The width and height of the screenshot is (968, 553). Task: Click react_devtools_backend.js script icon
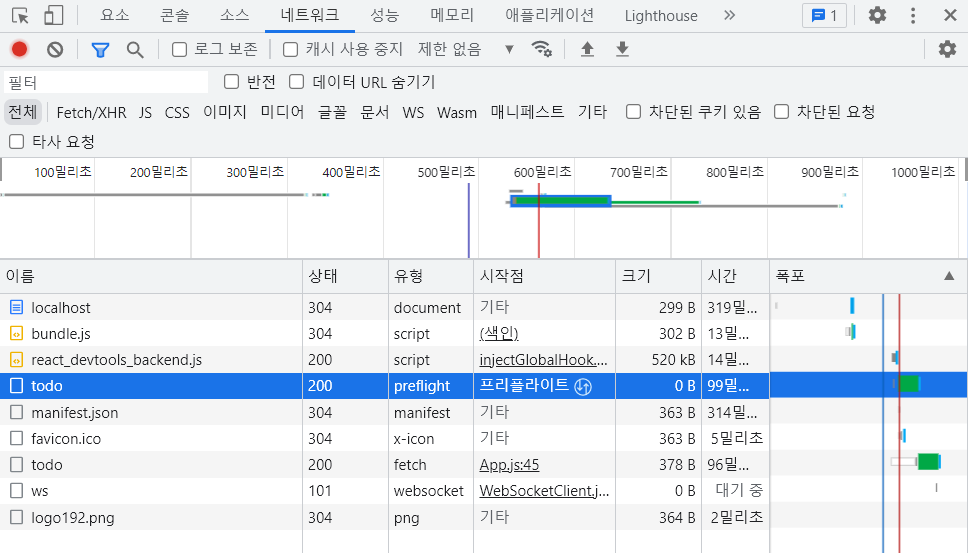pyautogui.click(x=17, y=359)
